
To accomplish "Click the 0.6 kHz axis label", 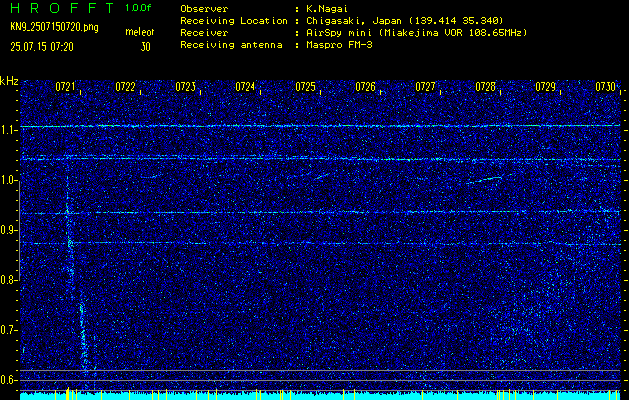I will 8,380.
